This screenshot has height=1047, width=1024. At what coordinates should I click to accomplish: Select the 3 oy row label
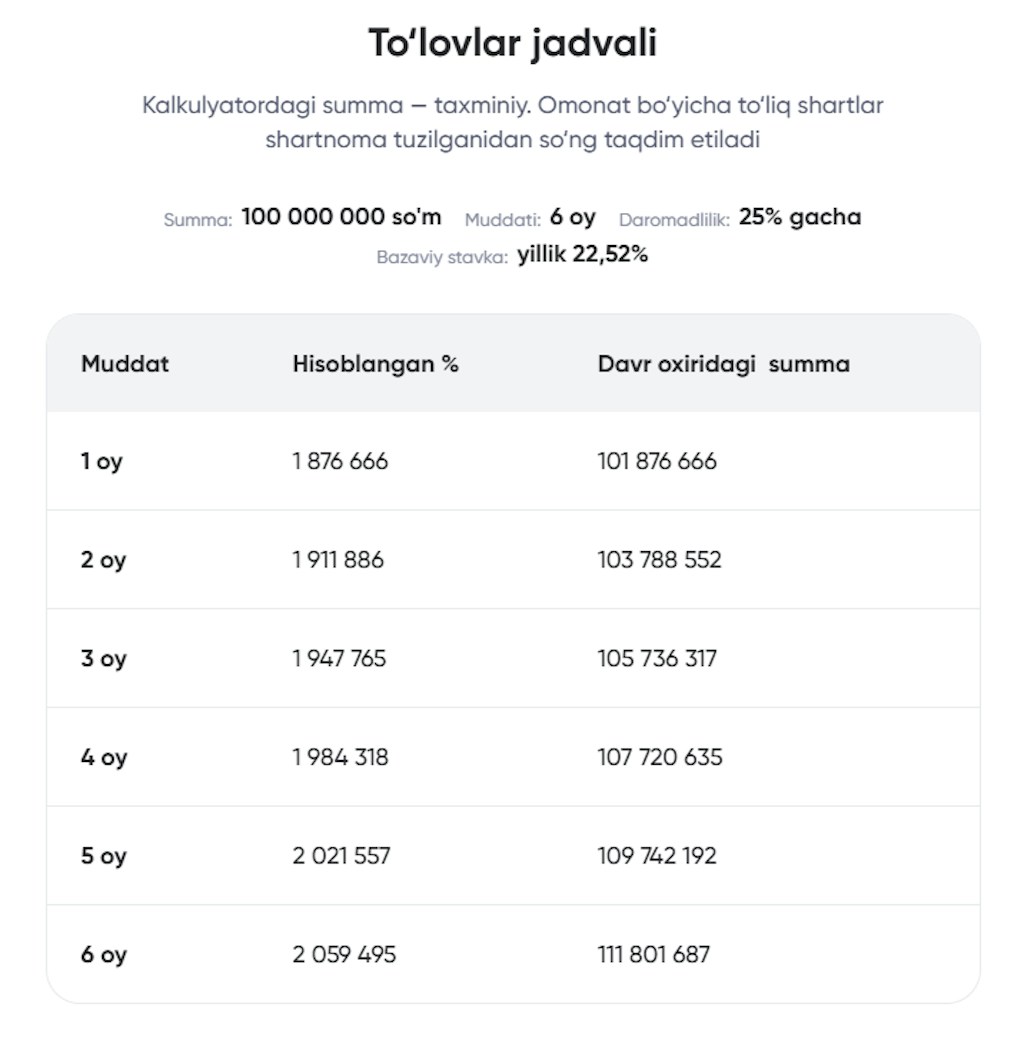click(103, 659)
